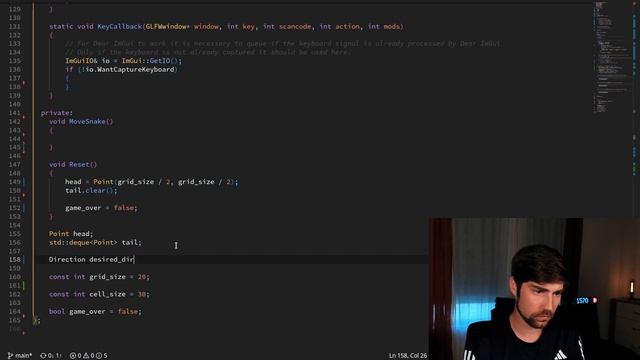This screenshot has height=360, width=640.
Task: Click the 'int mods' parameter
Action: click(384, 27)
